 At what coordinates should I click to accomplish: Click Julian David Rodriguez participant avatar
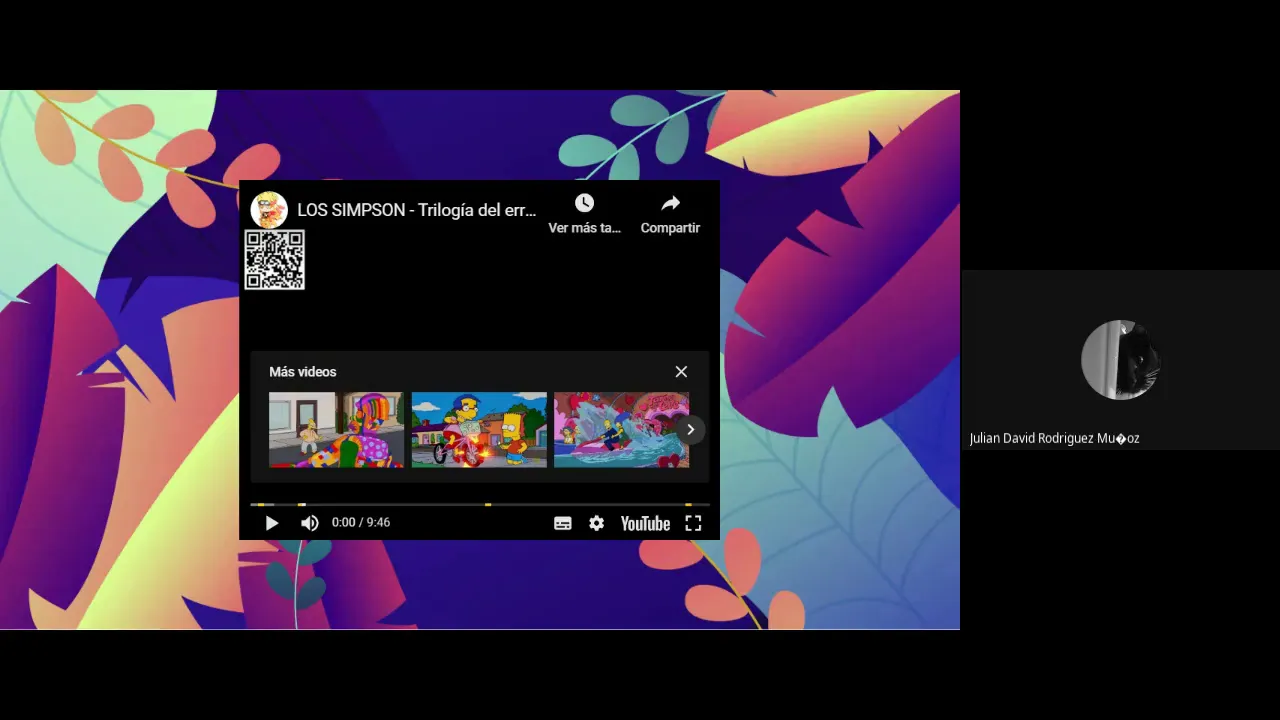(x=1121, y=360)
